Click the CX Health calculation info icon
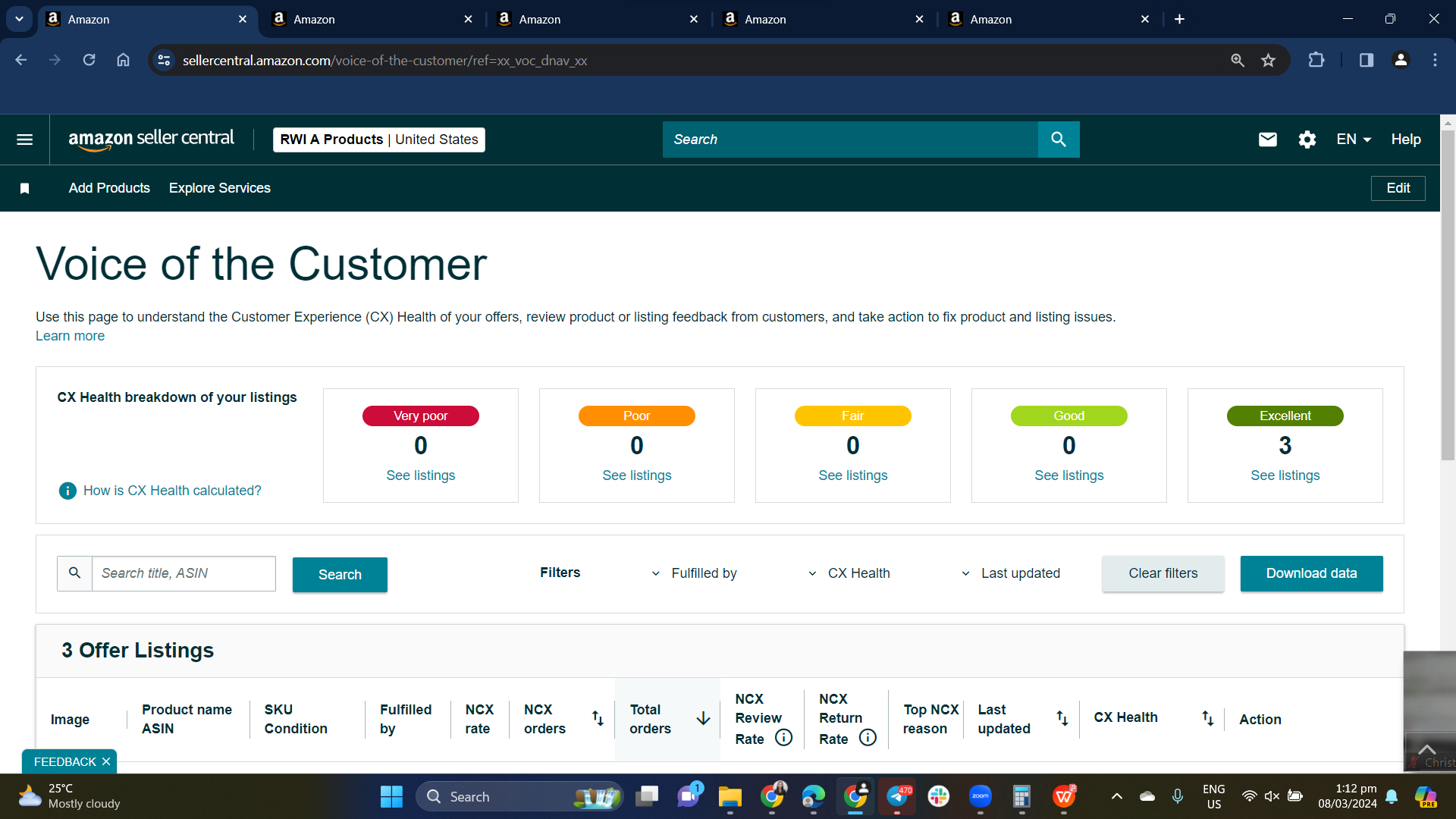1456x819 pixels. pos(67,491)
